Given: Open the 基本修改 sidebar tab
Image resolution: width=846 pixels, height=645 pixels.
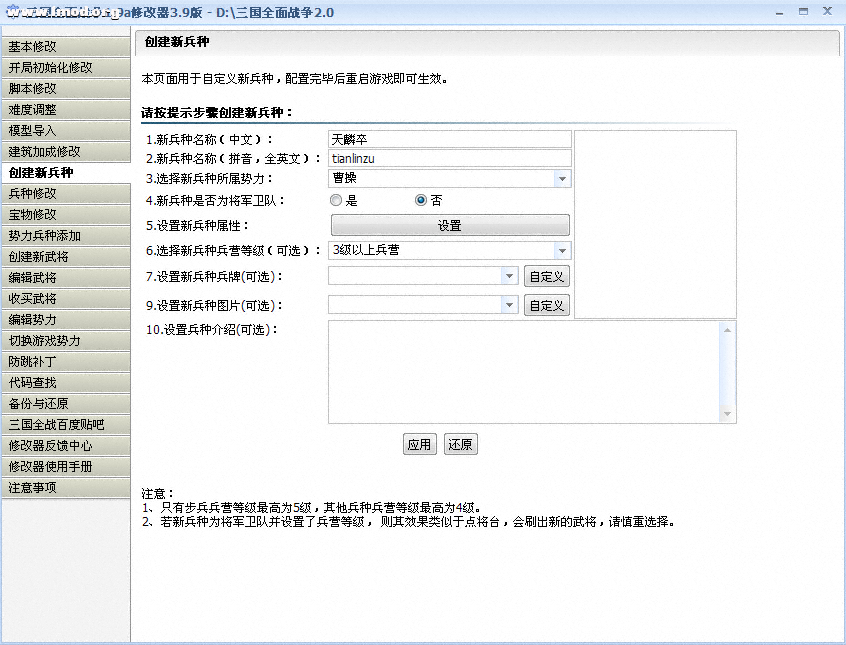Looking at the screenshot, I should tap(65, 47).
